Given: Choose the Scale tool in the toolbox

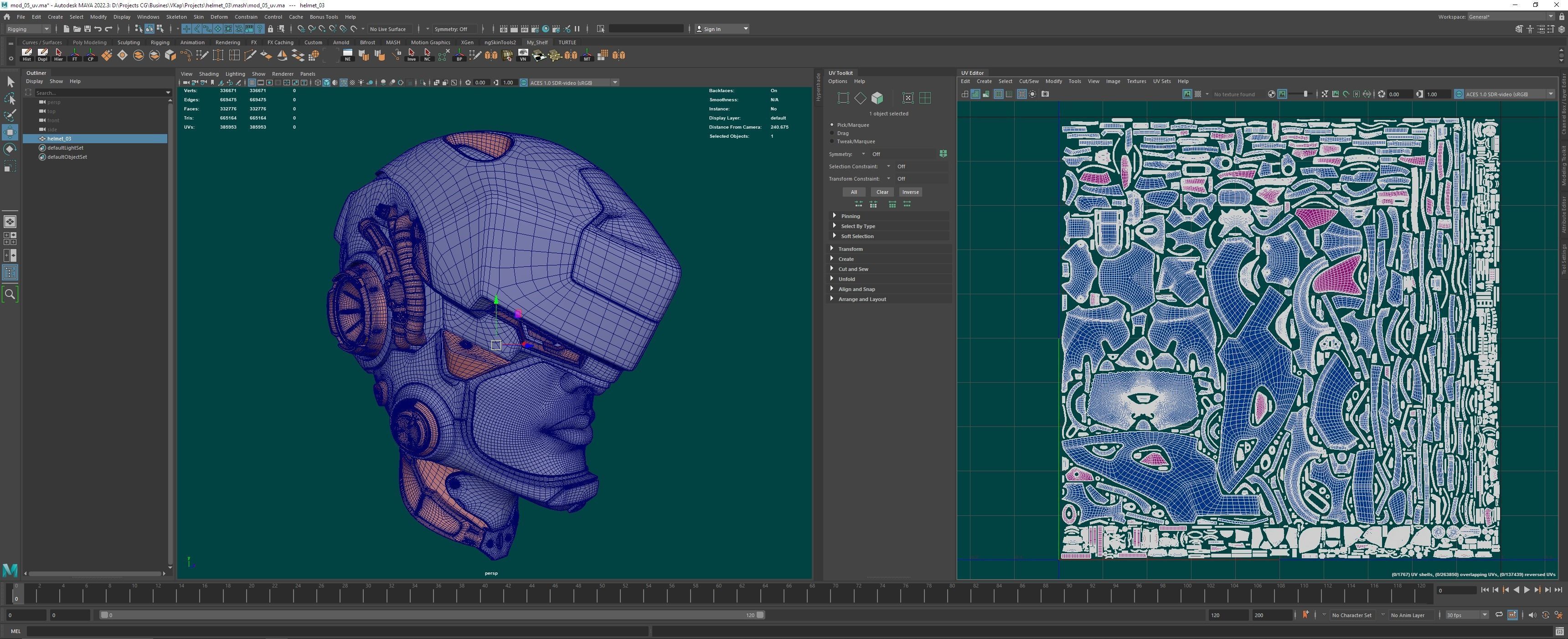Looking at the screenshot, I should 10,166.
